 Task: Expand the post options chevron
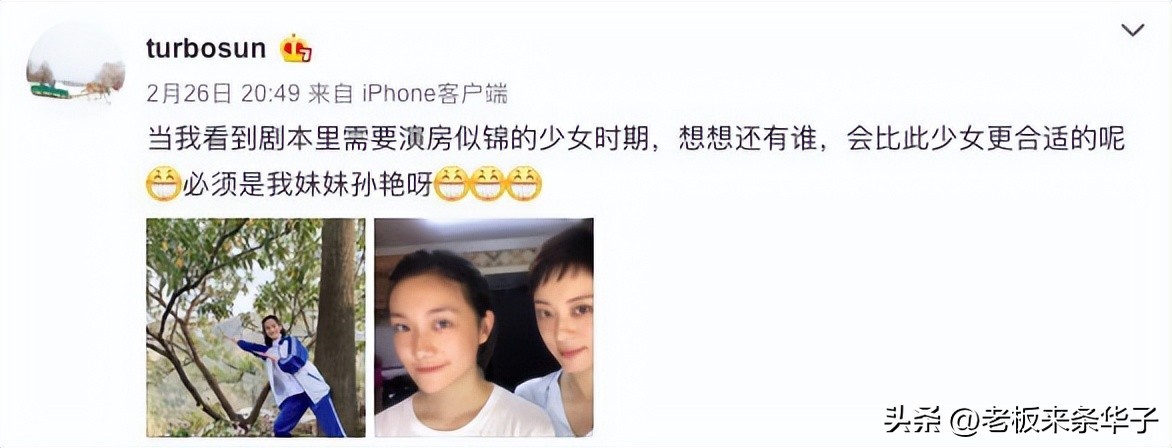pos(1132,30)
